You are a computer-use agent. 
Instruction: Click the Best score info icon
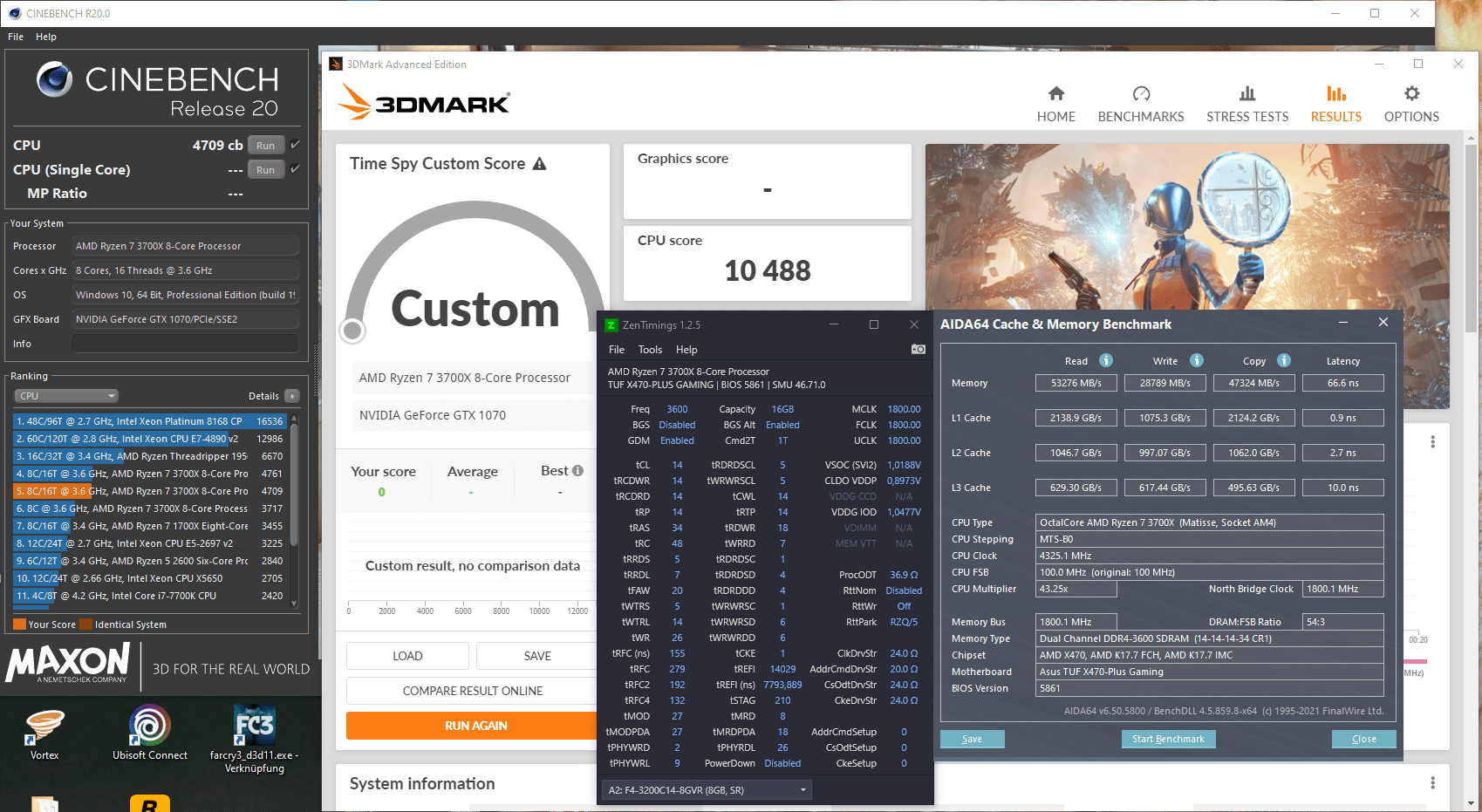tap(577, 471)
